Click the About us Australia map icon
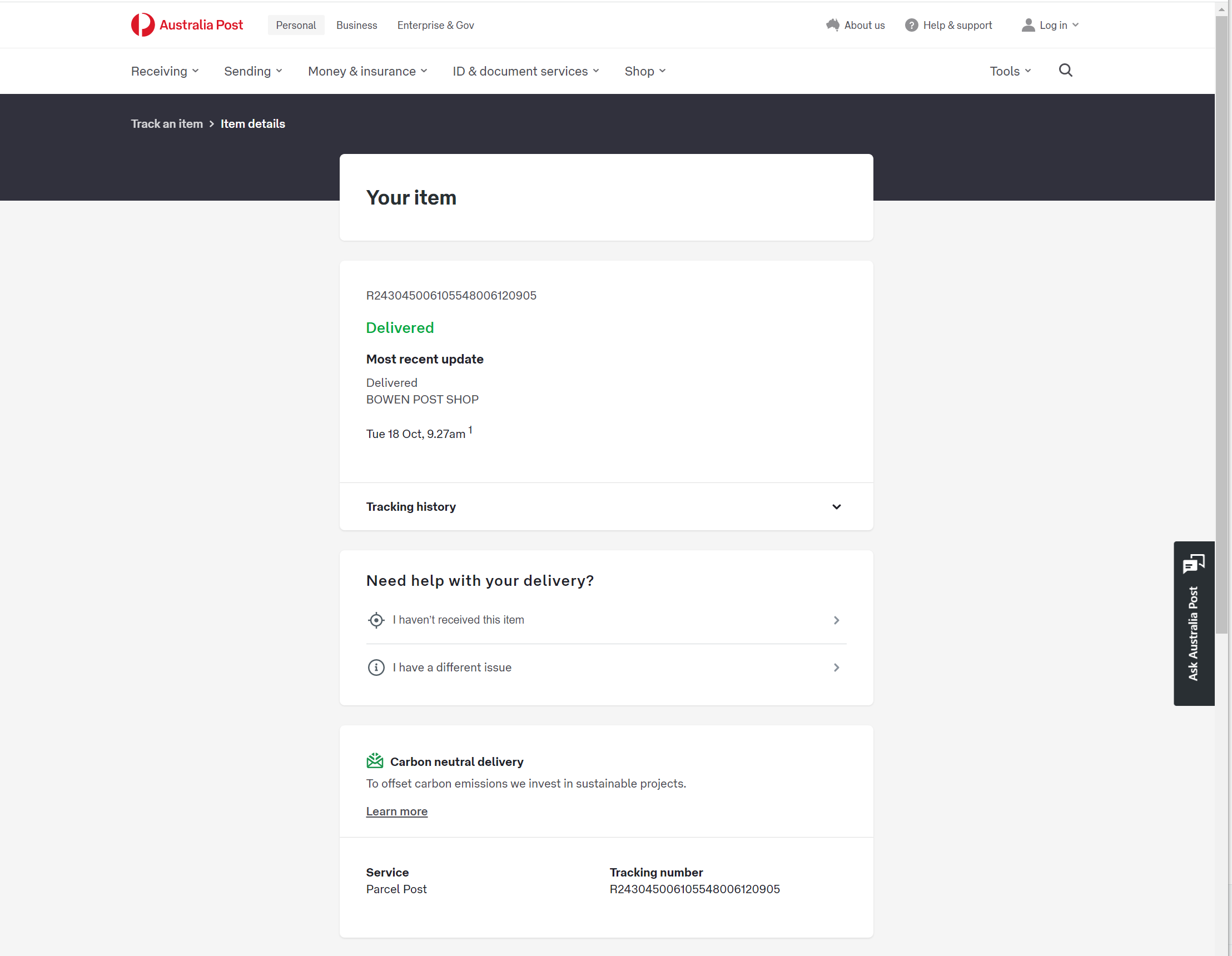This screenshot has width=1232, height=956. 833,25
